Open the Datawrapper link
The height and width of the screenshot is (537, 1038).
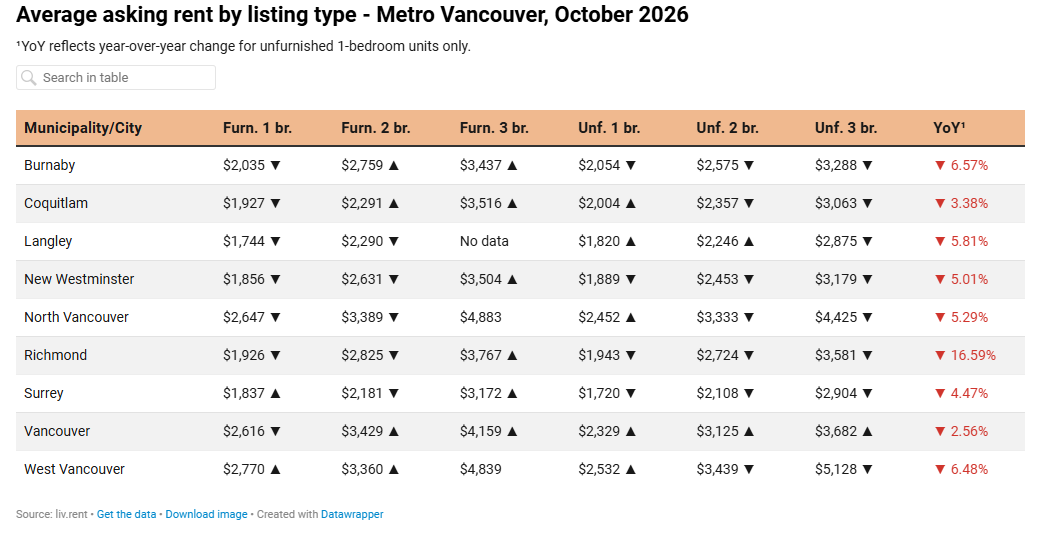[x=352, y=514]
